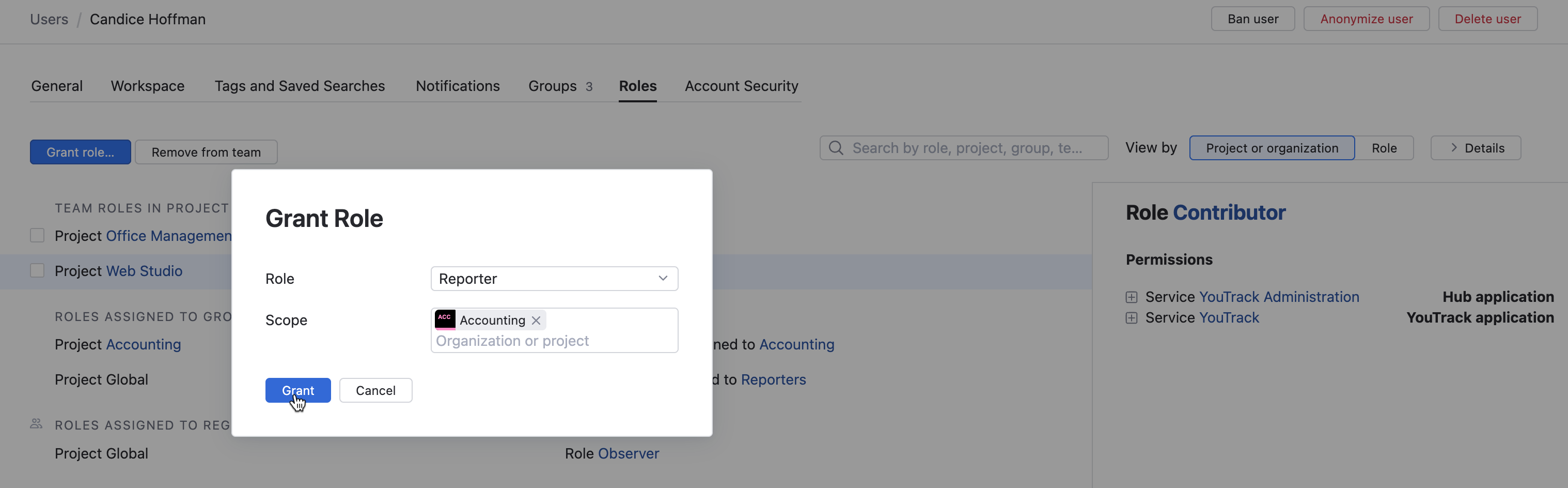This screenshot has height=488, width=1568.
Task: Check the Office Management project checkbox
Action: click(37, 235)
